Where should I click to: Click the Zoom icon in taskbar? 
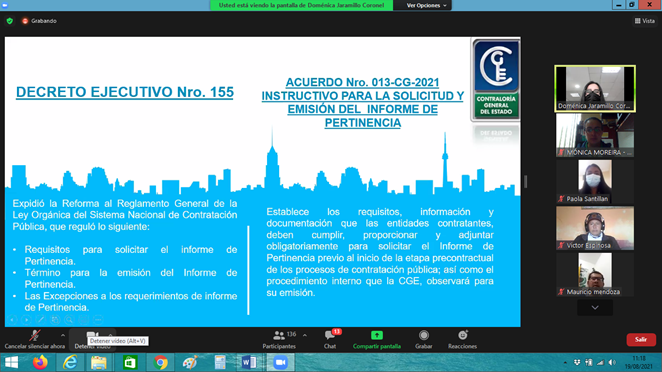tap(280, 363)
